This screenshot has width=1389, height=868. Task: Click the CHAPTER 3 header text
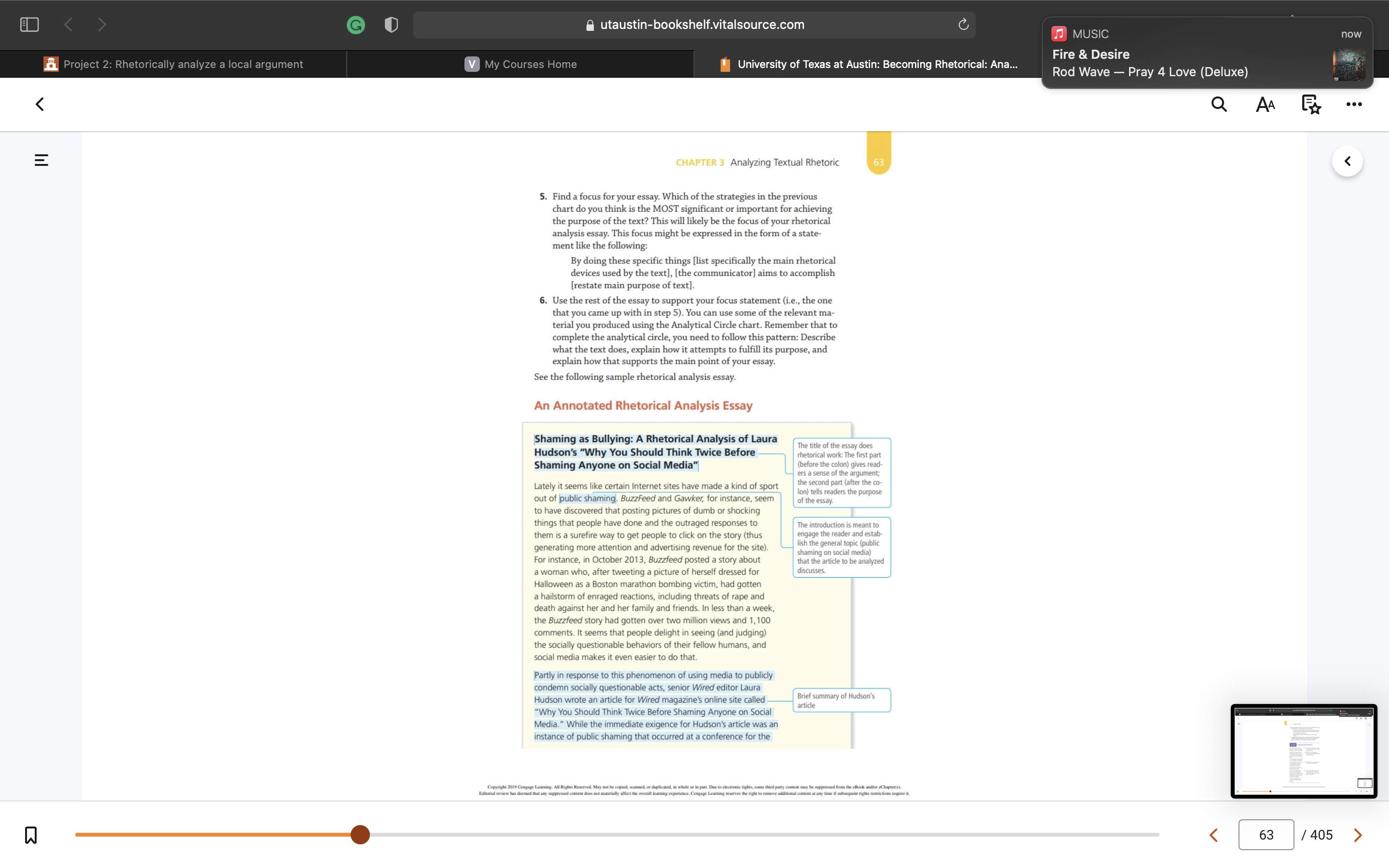(700, 163)
